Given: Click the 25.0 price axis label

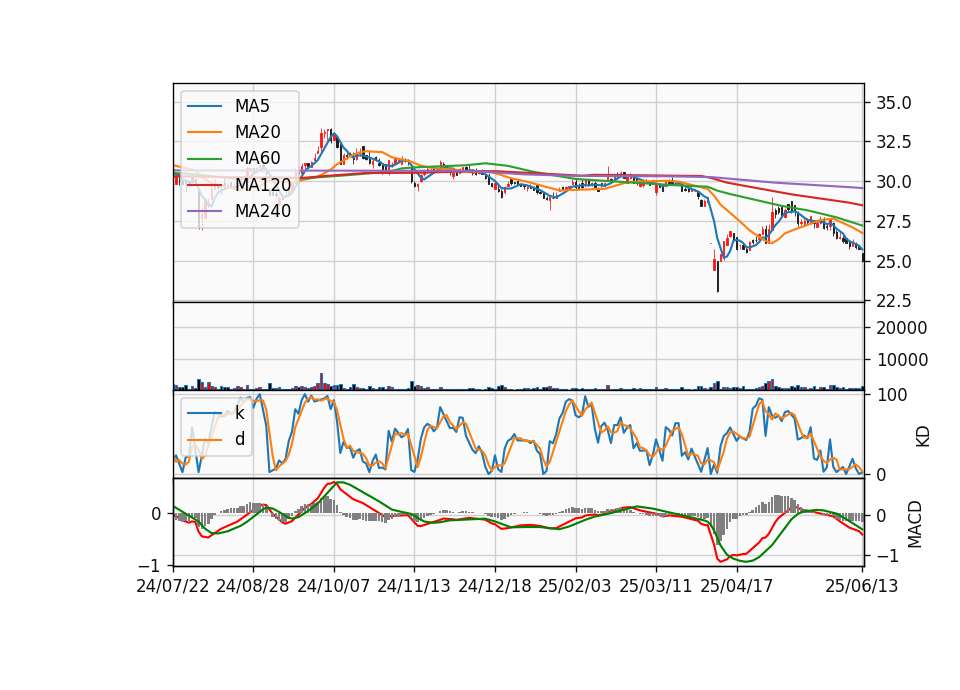Looking at the screenshot, I should [893, 261].
